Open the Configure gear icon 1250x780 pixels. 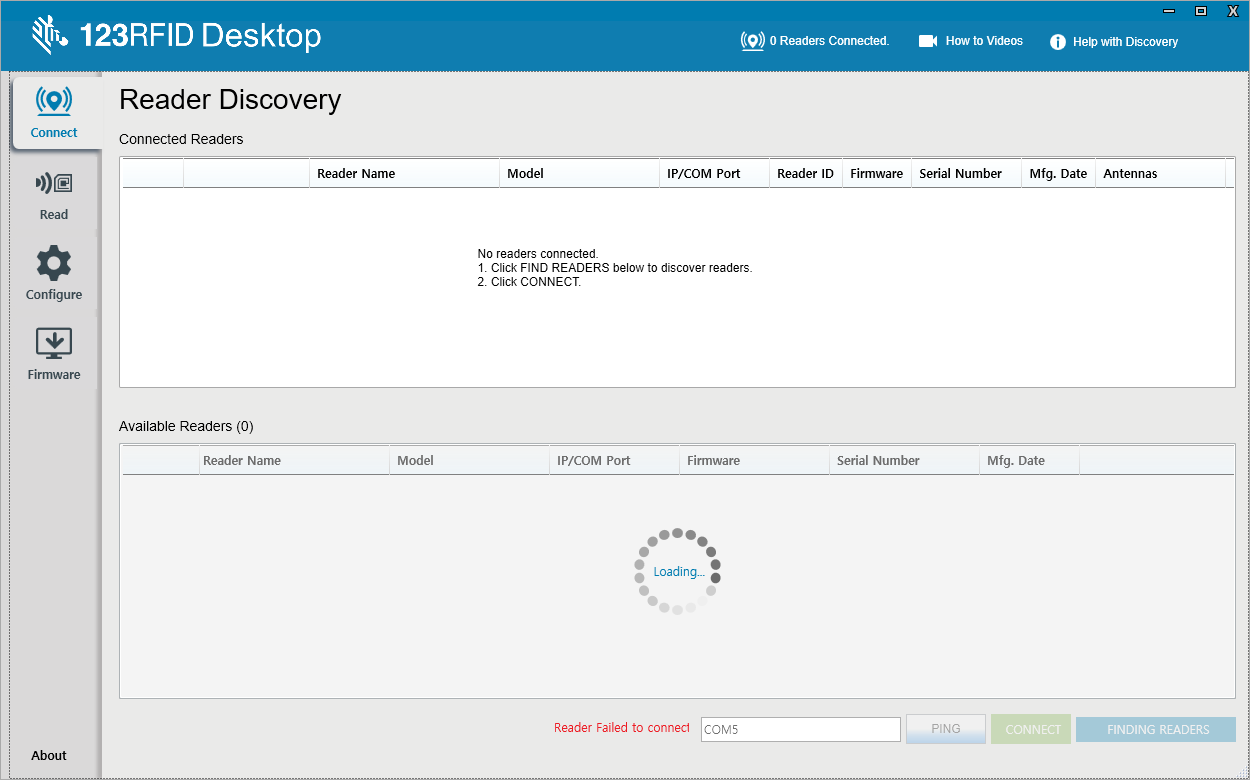click(x=53, y=265)
